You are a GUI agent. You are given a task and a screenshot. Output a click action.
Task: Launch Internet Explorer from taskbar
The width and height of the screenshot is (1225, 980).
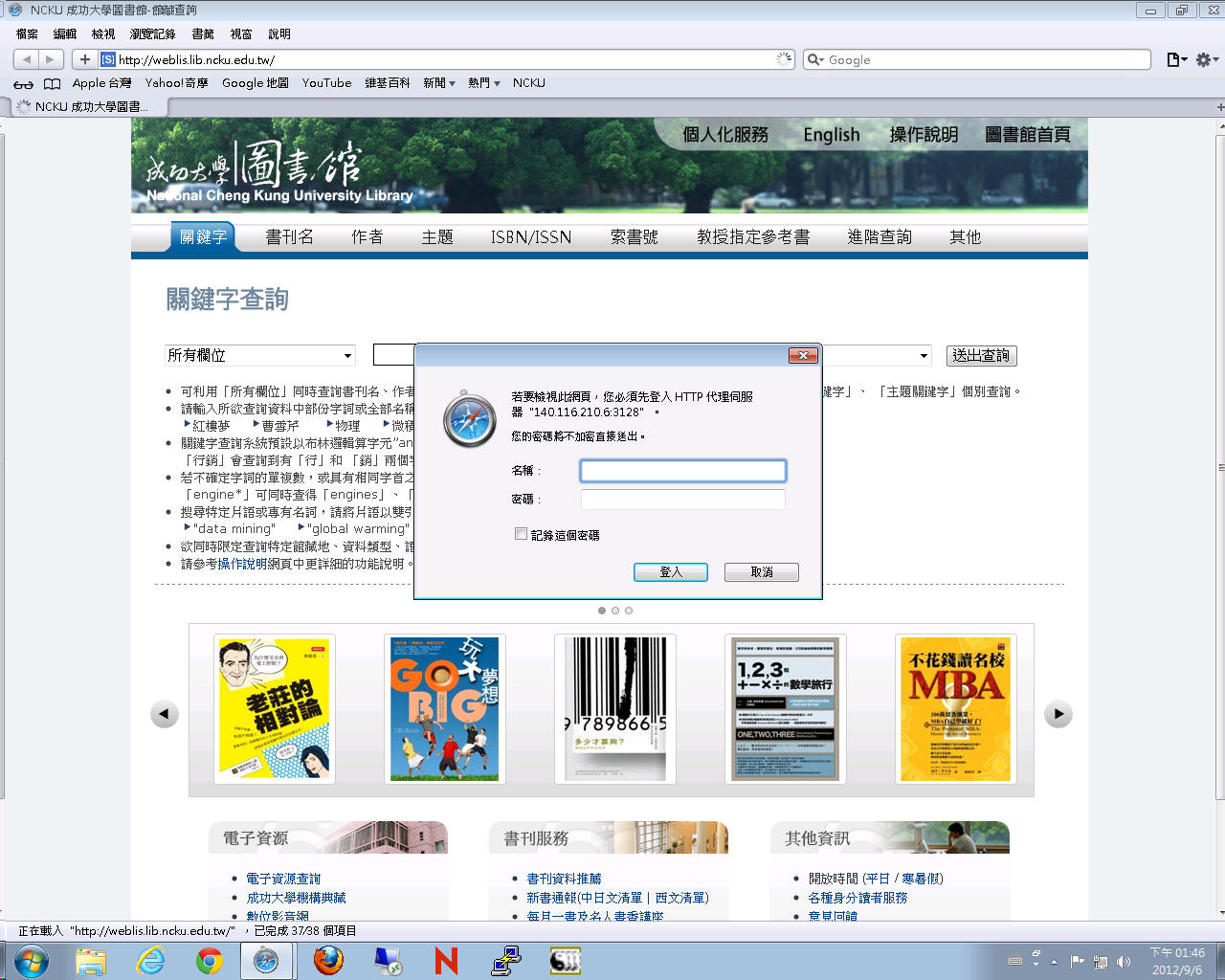click(150, 961)
